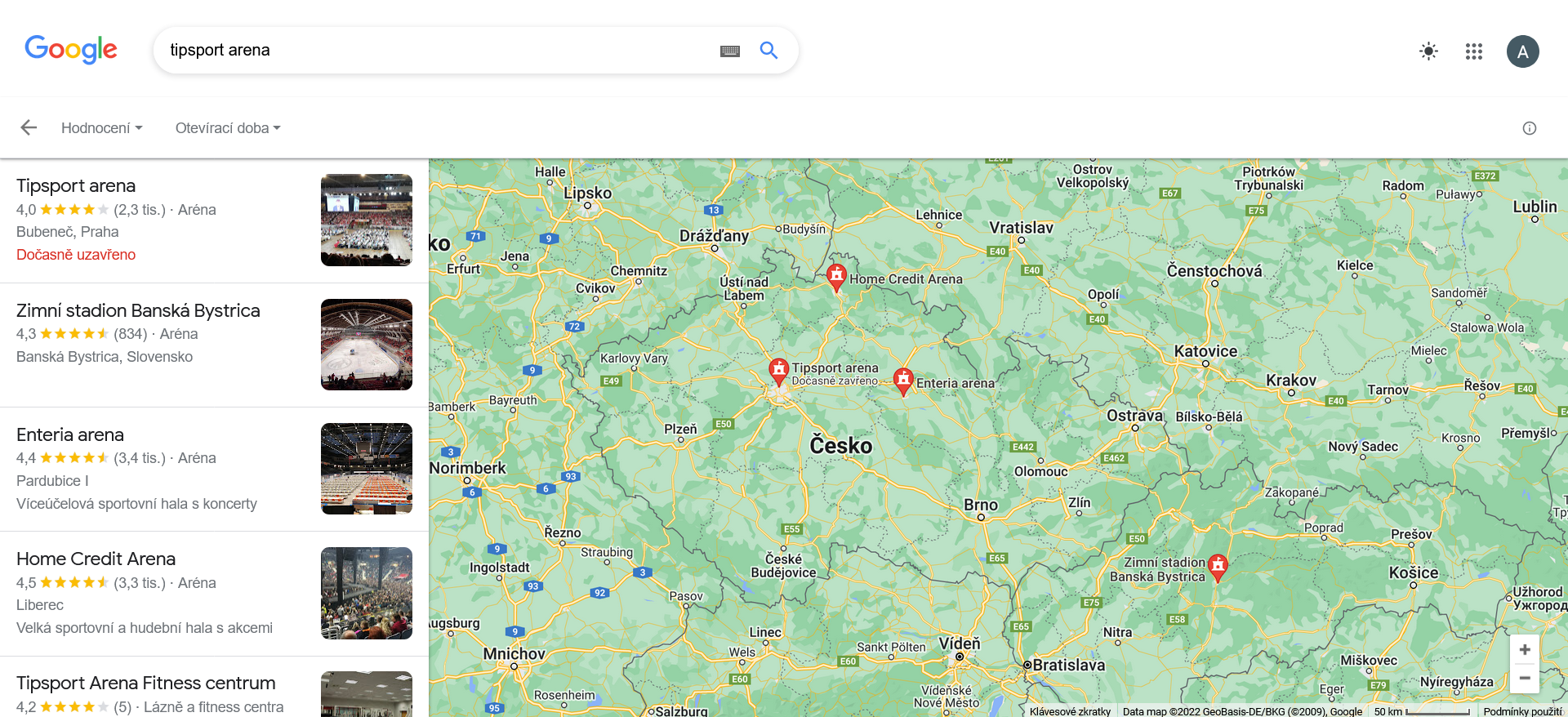This screenshot has height=717, width=1568.
Task: Click the Google logo
Action: pyautogui.click(x=71, y=50)
